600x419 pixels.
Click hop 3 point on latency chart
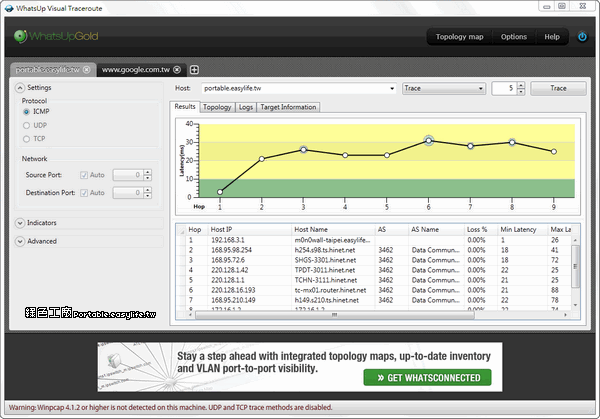(303, 150)
